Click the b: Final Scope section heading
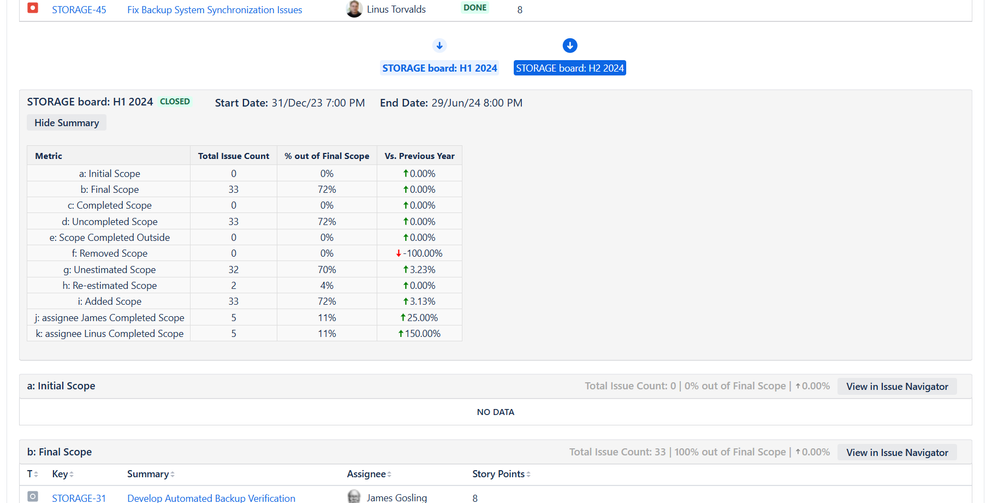This screenshot has height=503, width=998. point(59,452)
